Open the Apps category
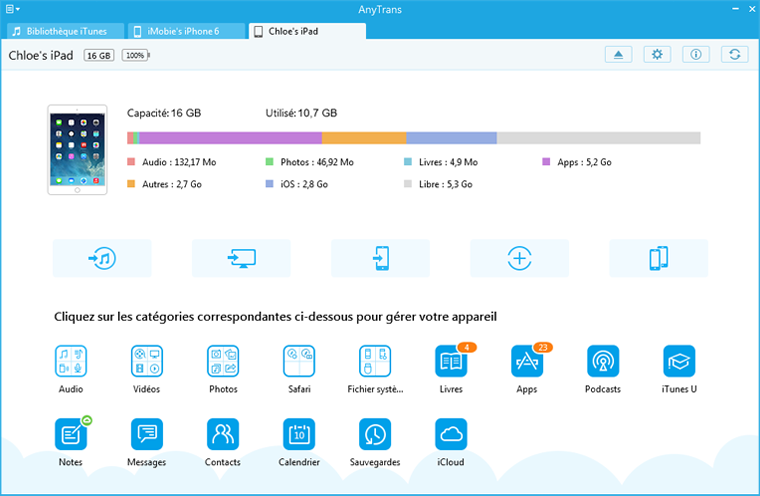The width and height of the screenshot is (760, 496). [x=527, y=361]
